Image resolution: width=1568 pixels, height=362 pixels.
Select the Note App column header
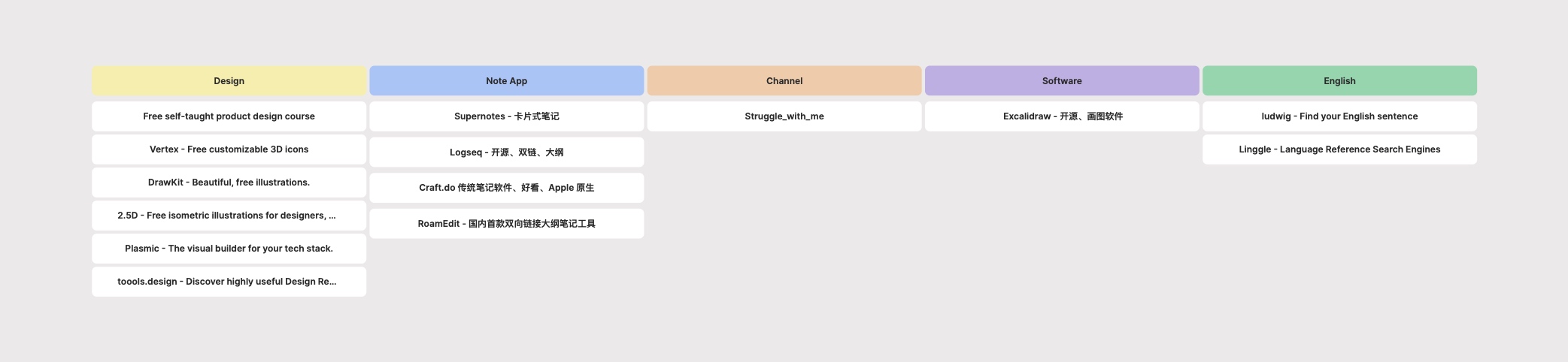(x=506, y=80)
